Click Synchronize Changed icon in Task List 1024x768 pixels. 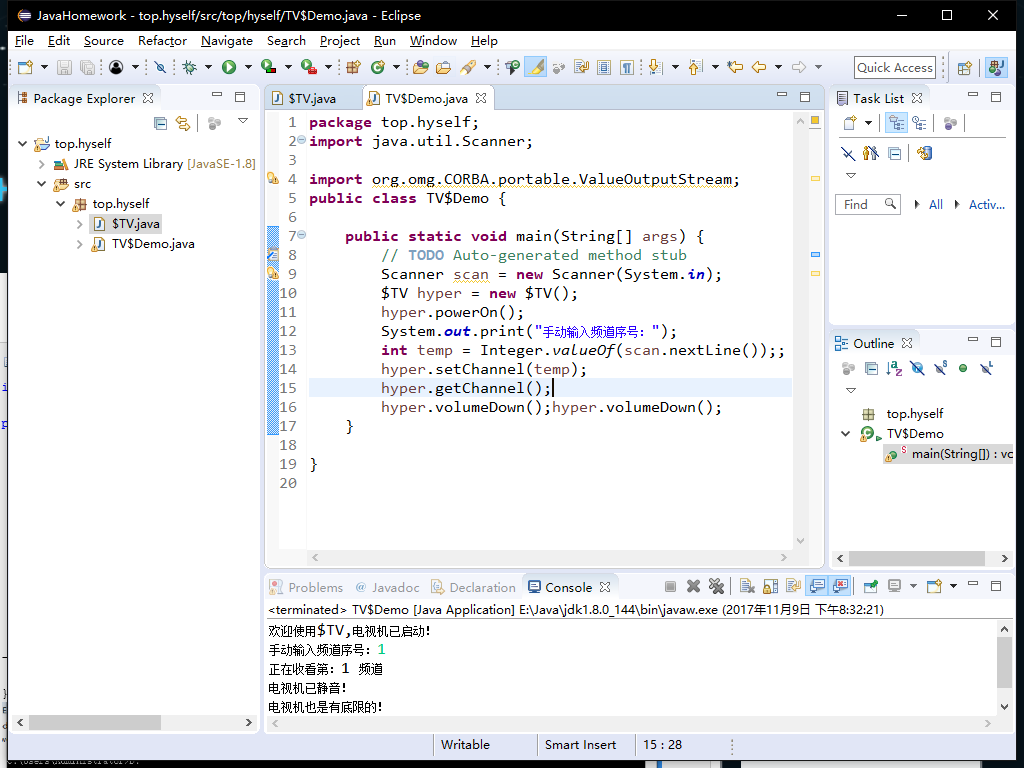pyautogui.click(x=924, y=153)
